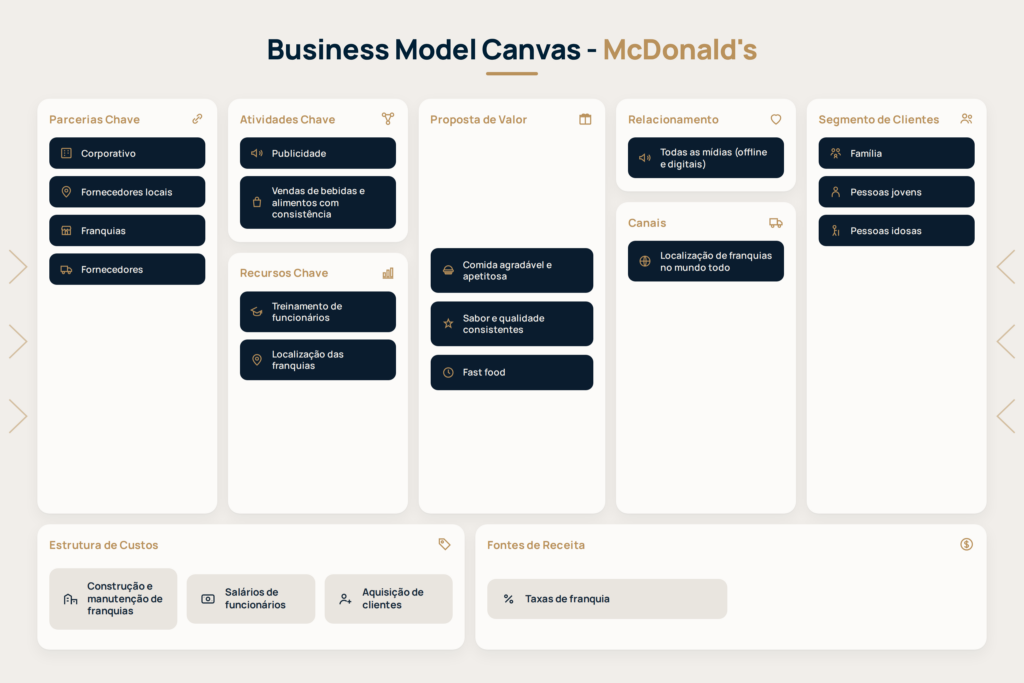Click the gift icon in Proposta de Valor

coord(585,119)
